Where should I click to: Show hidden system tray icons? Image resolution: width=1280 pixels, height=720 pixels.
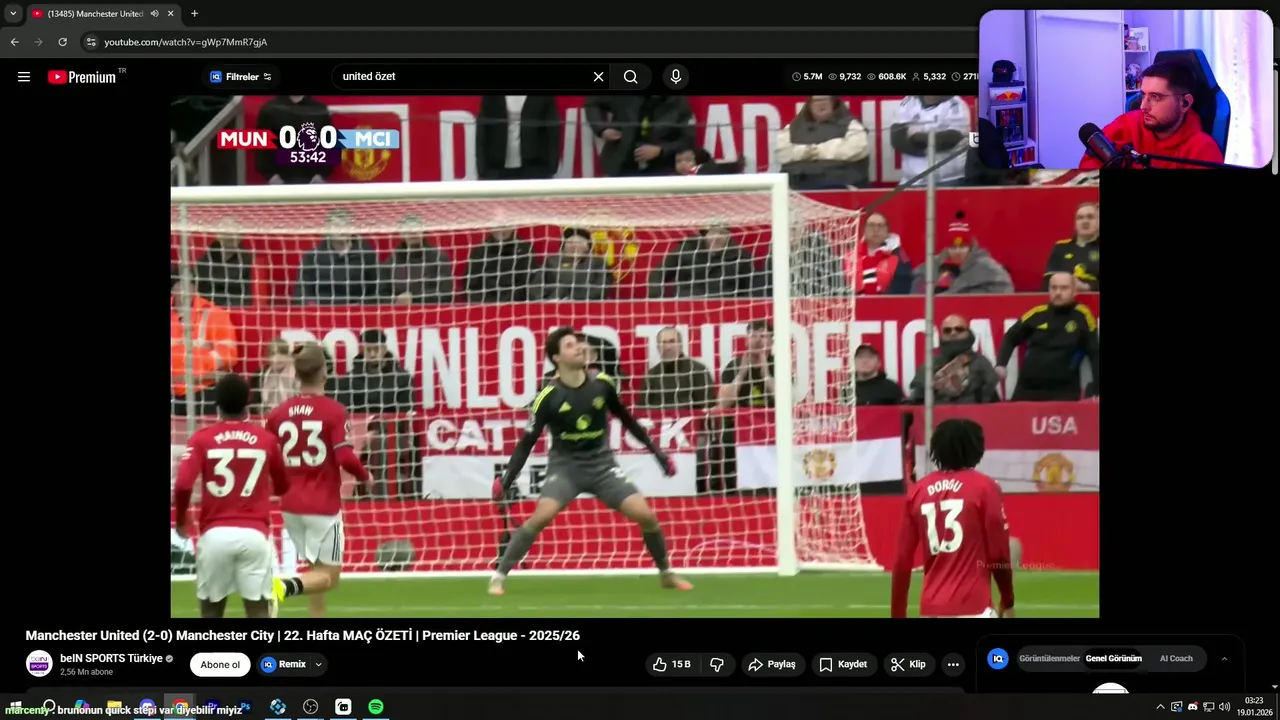(x=1160, y=707)
